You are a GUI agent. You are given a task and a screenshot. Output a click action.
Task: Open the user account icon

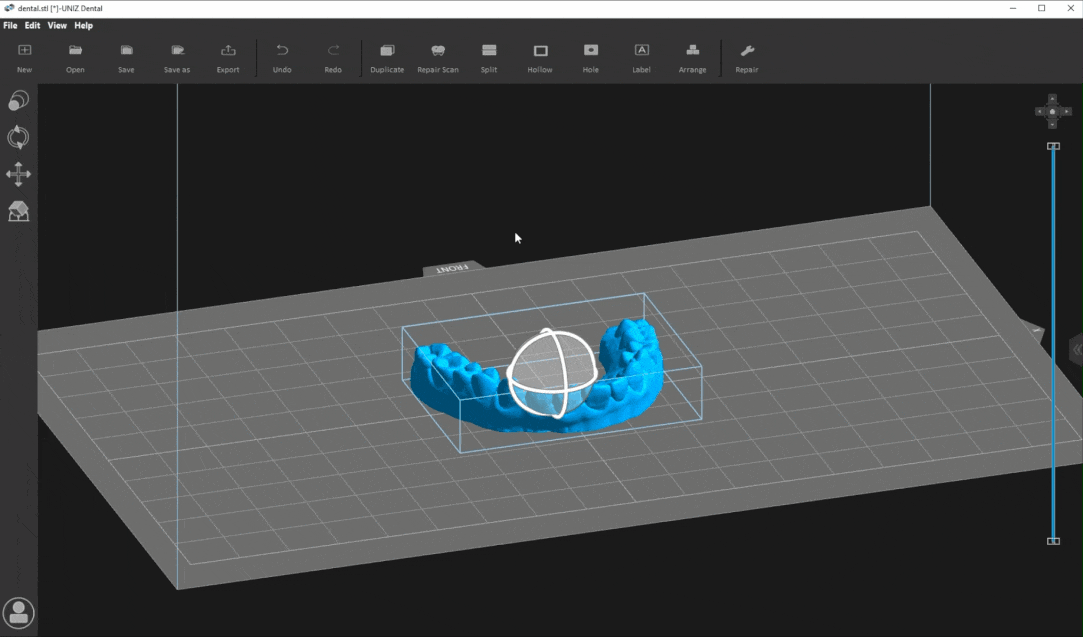18,612
